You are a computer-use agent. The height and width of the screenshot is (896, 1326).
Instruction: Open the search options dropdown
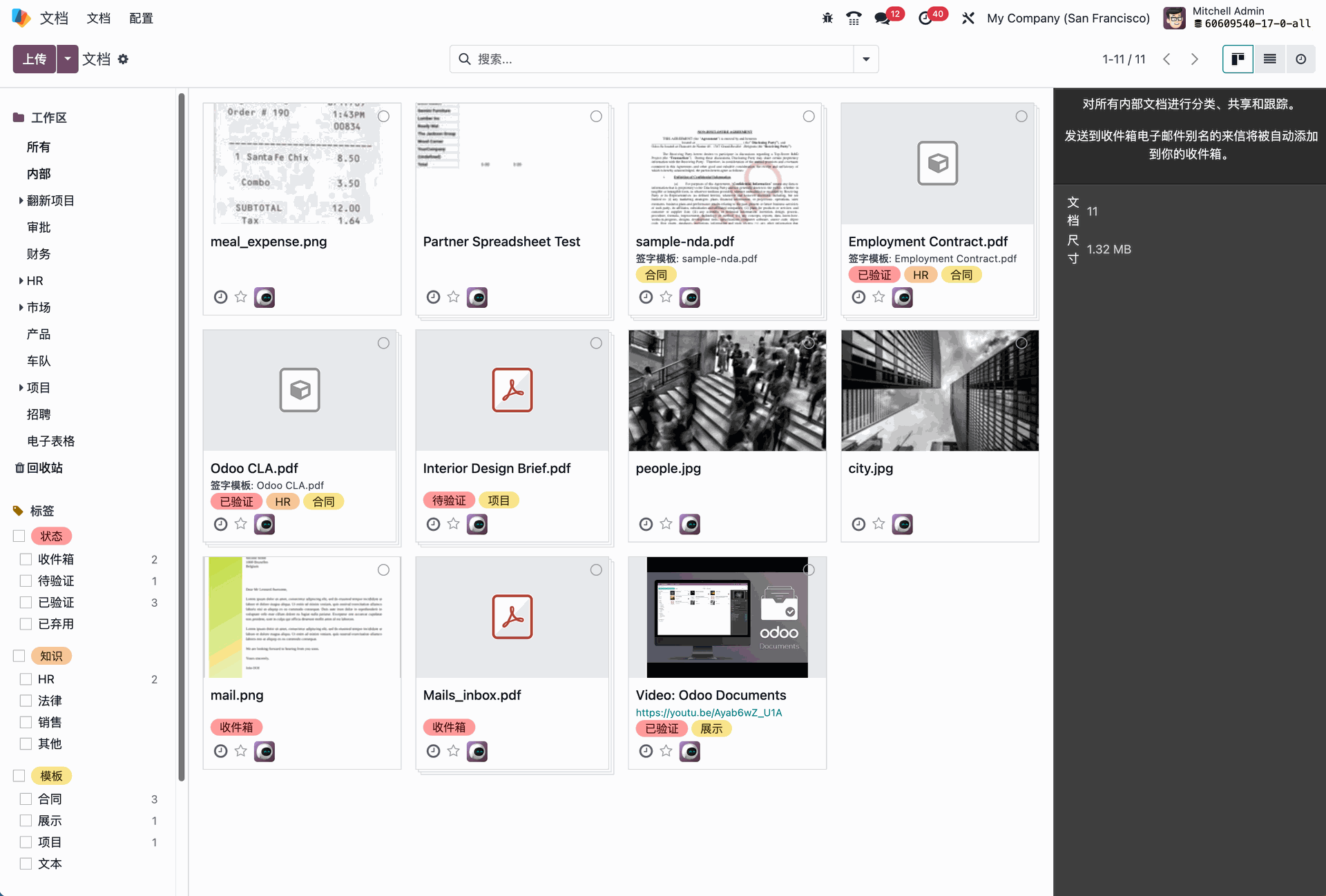866,59
